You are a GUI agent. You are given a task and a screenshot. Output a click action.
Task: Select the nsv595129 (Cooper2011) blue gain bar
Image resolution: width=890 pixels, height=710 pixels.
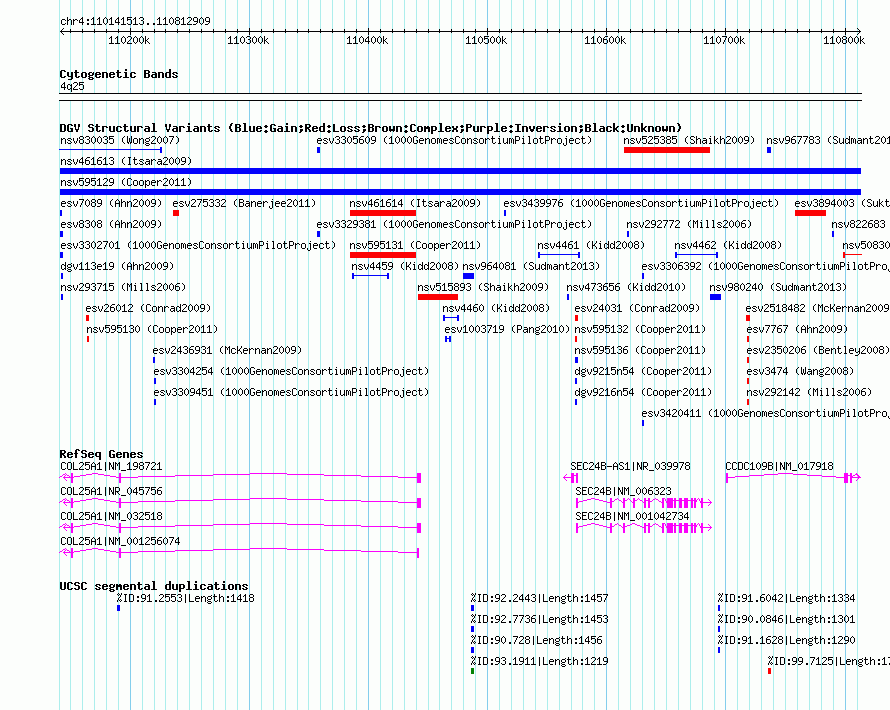pyautogui.click(x=460, y=192)
